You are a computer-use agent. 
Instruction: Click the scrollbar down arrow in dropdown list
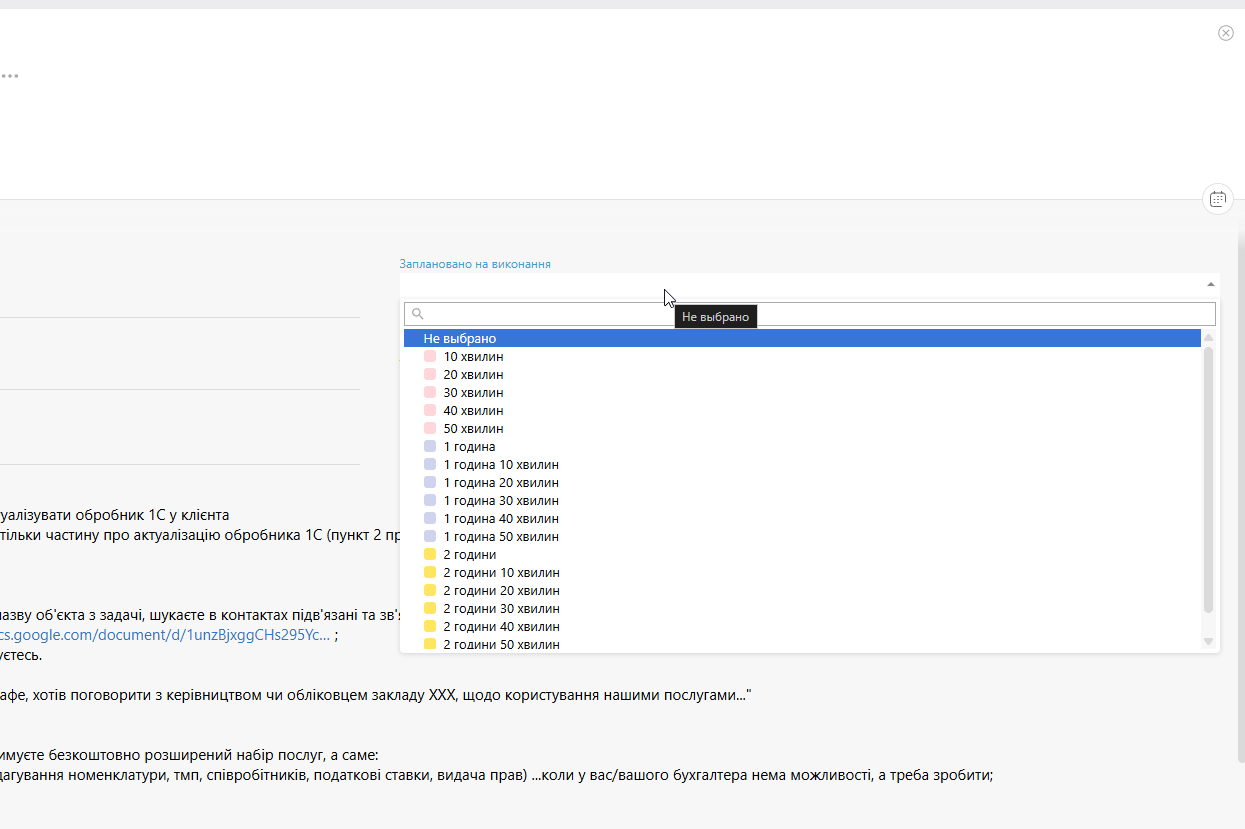[1208, 641]
